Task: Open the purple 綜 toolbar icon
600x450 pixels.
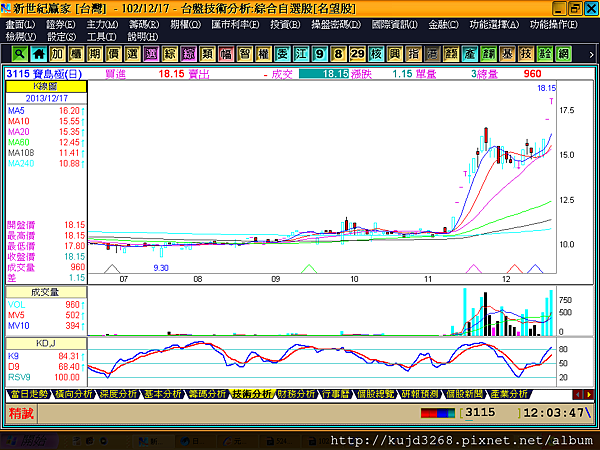Action: [x=188, y=54]
